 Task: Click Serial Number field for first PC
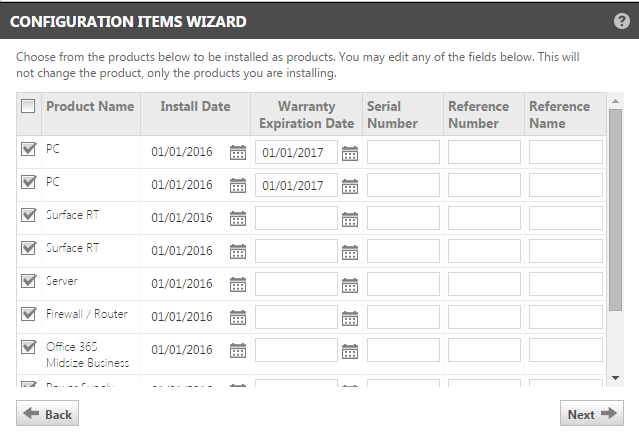coord(403,152)
